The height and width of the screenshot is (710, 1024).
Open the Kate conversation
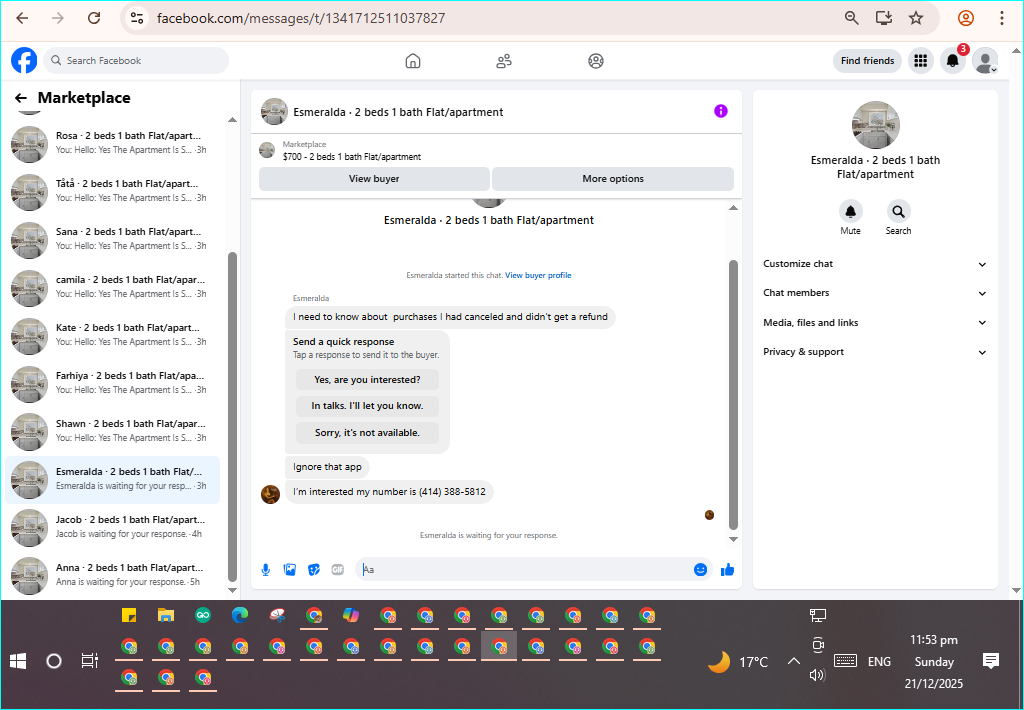113,335
